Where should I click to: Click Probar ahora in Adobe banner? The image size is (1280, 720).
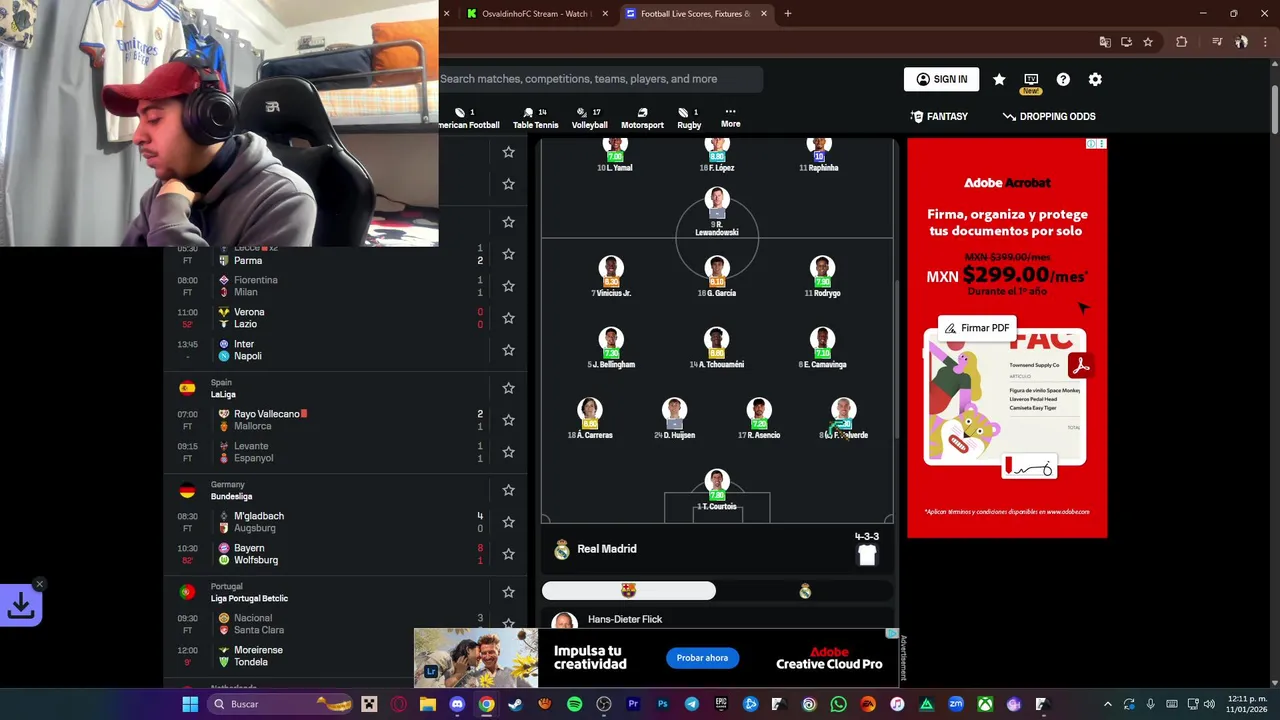[702, 658]
